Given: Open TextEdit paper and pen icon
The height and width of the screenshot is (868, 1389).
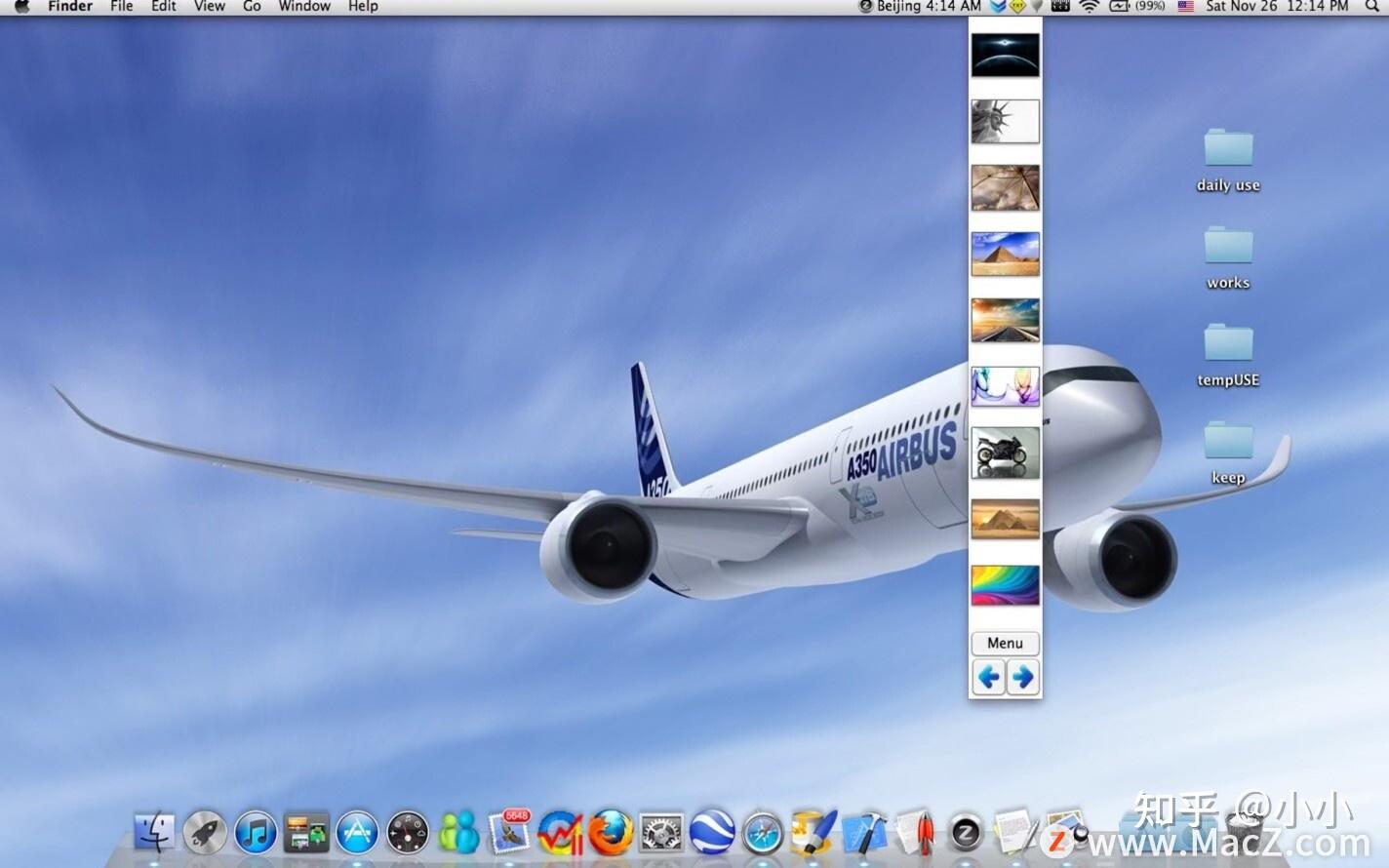Looking at the screenshot, I should tap(1016, 832).
